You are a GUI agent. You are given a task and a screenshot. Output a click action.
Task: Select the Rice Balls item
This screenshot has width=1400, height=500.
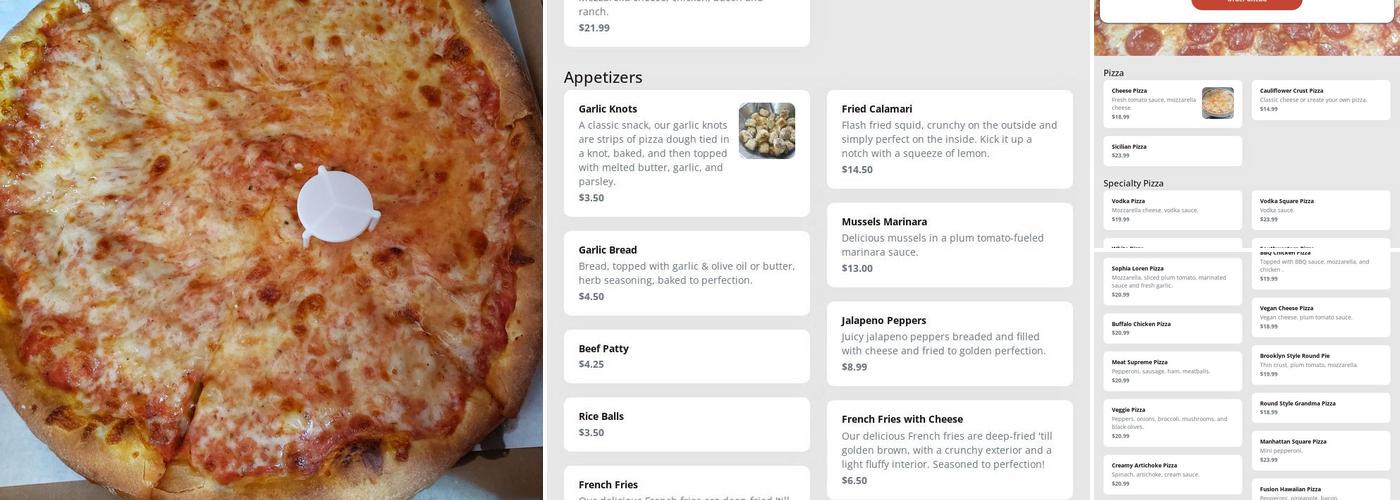[687, 424]
